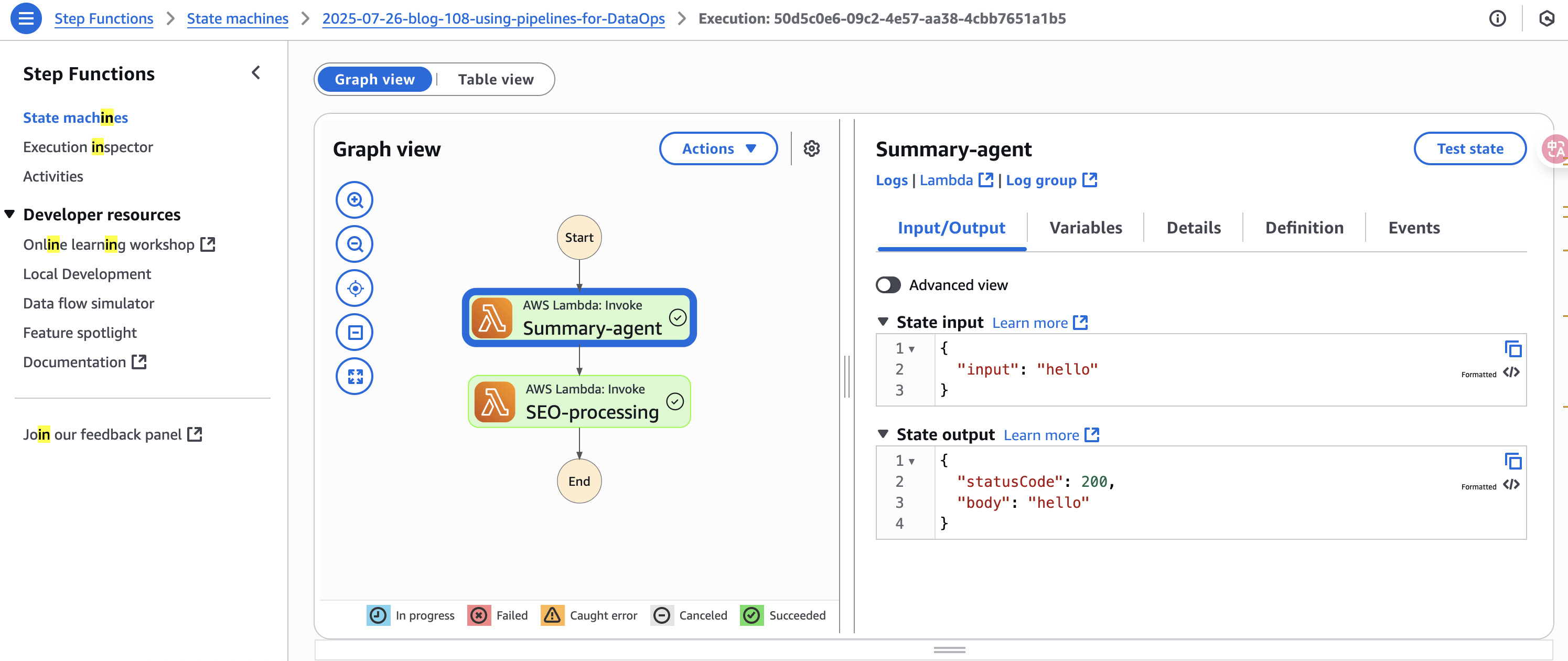
Task: Open Local Development in sidebar
Action: 87,274
